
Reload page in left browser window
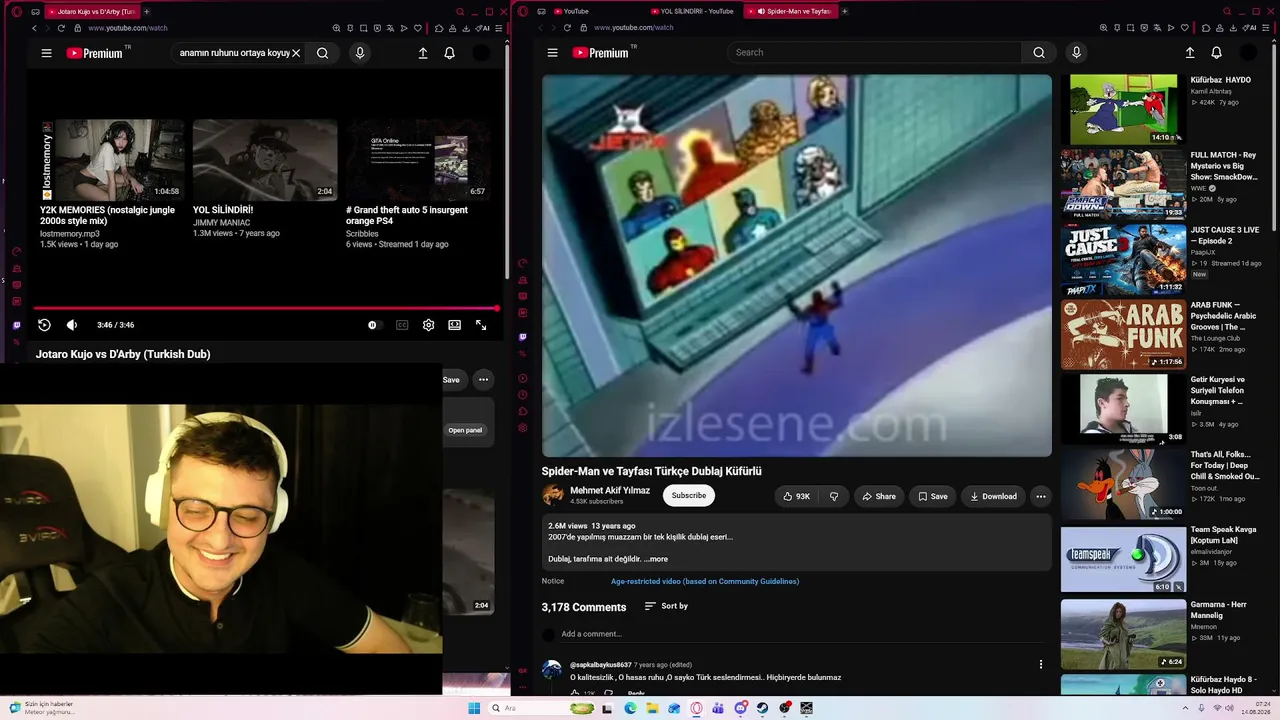coord(61,28)
